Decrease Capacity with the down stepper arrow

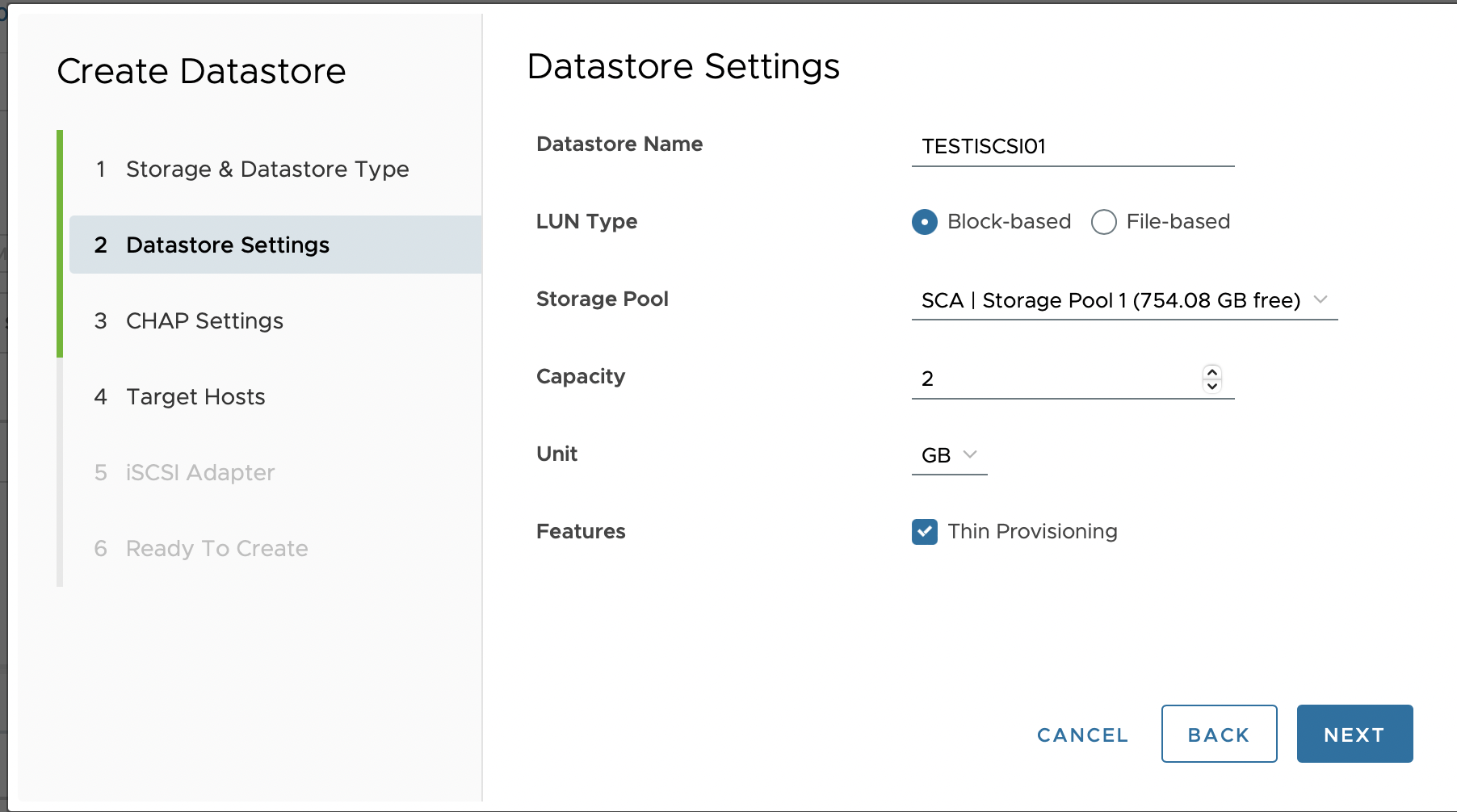(1211, 386)
